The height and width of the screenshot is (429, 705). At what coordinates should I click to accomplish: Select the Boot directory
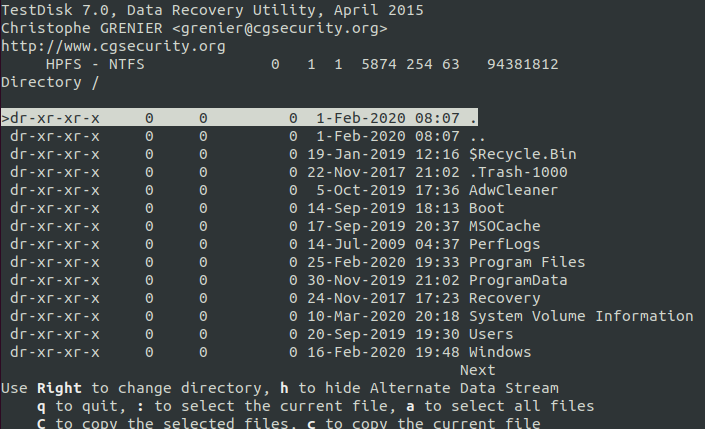[x=486, y=208]
